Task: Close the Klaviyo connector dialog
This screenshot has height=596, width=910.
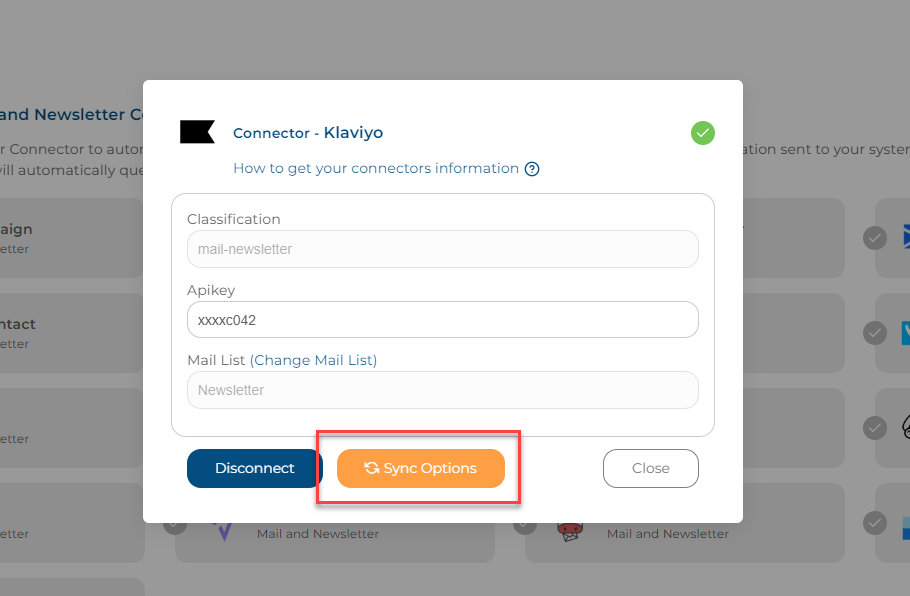Action: [651, 468]
